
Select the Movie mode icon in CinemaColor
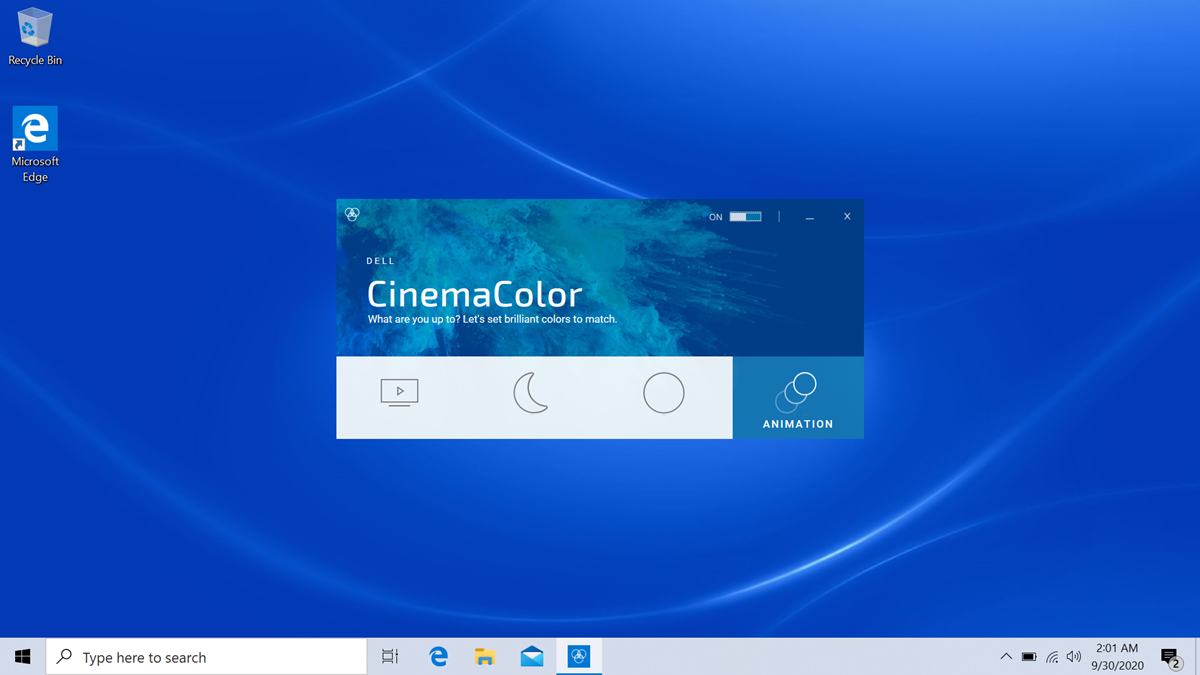click(x=400, y=393)
